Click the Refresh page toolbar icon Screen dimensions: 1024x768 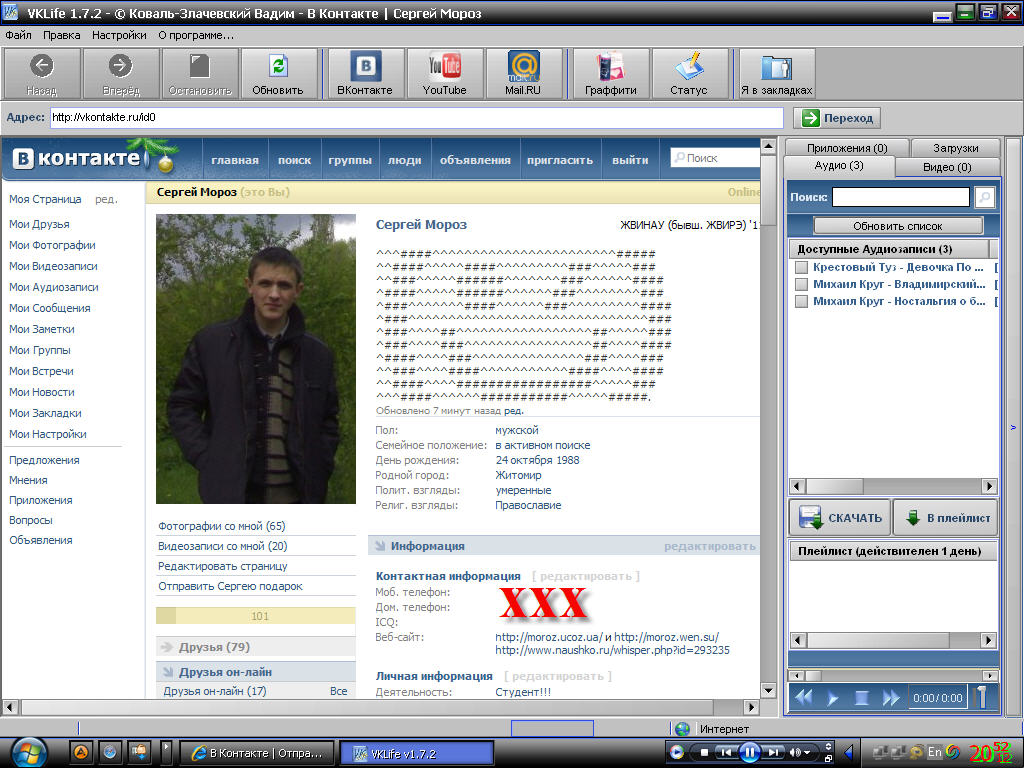coord(278,67)
